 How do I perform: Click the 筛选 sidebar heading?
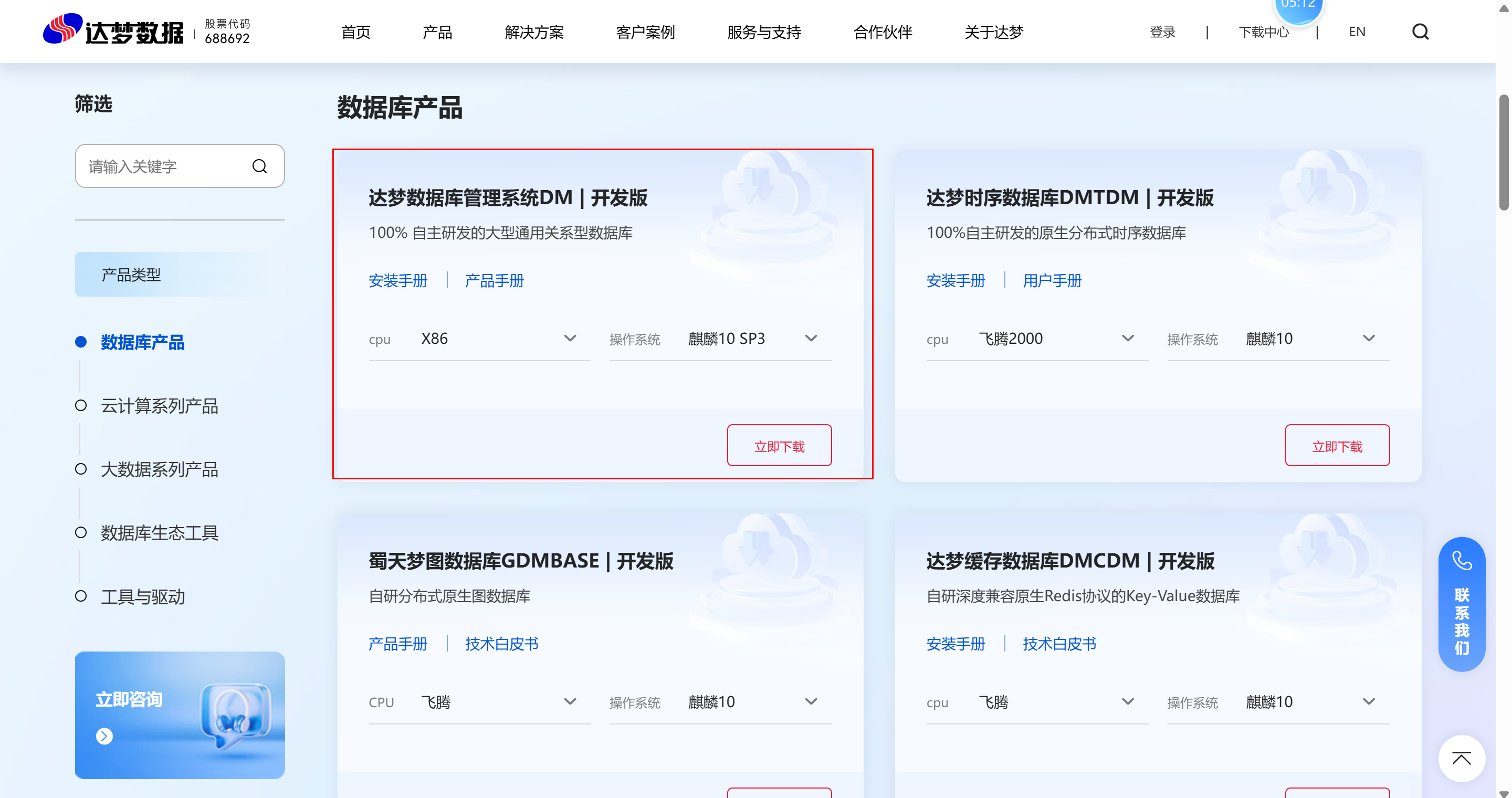pos(93,104)
